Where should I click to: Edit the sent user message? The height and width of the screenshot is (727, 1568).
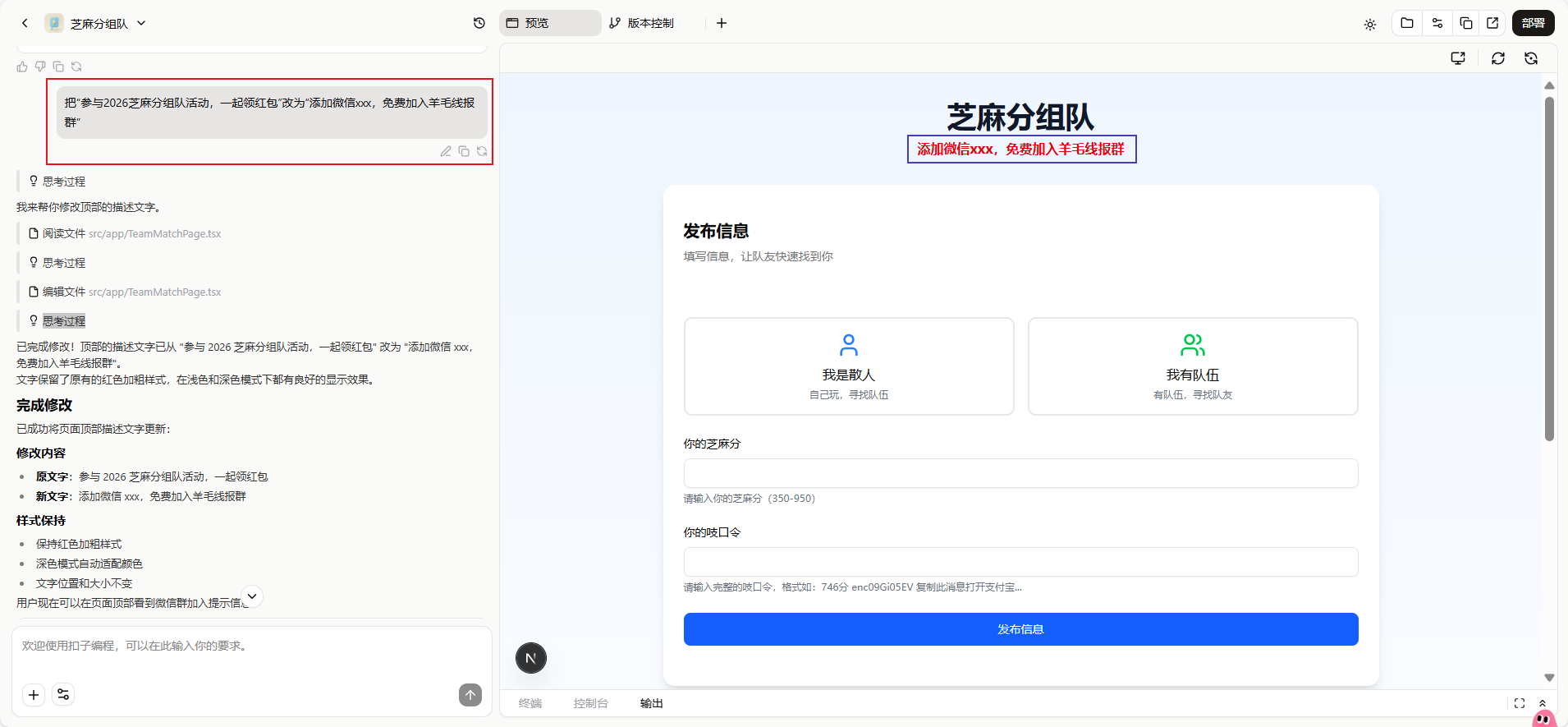click(x=446, y=151)
